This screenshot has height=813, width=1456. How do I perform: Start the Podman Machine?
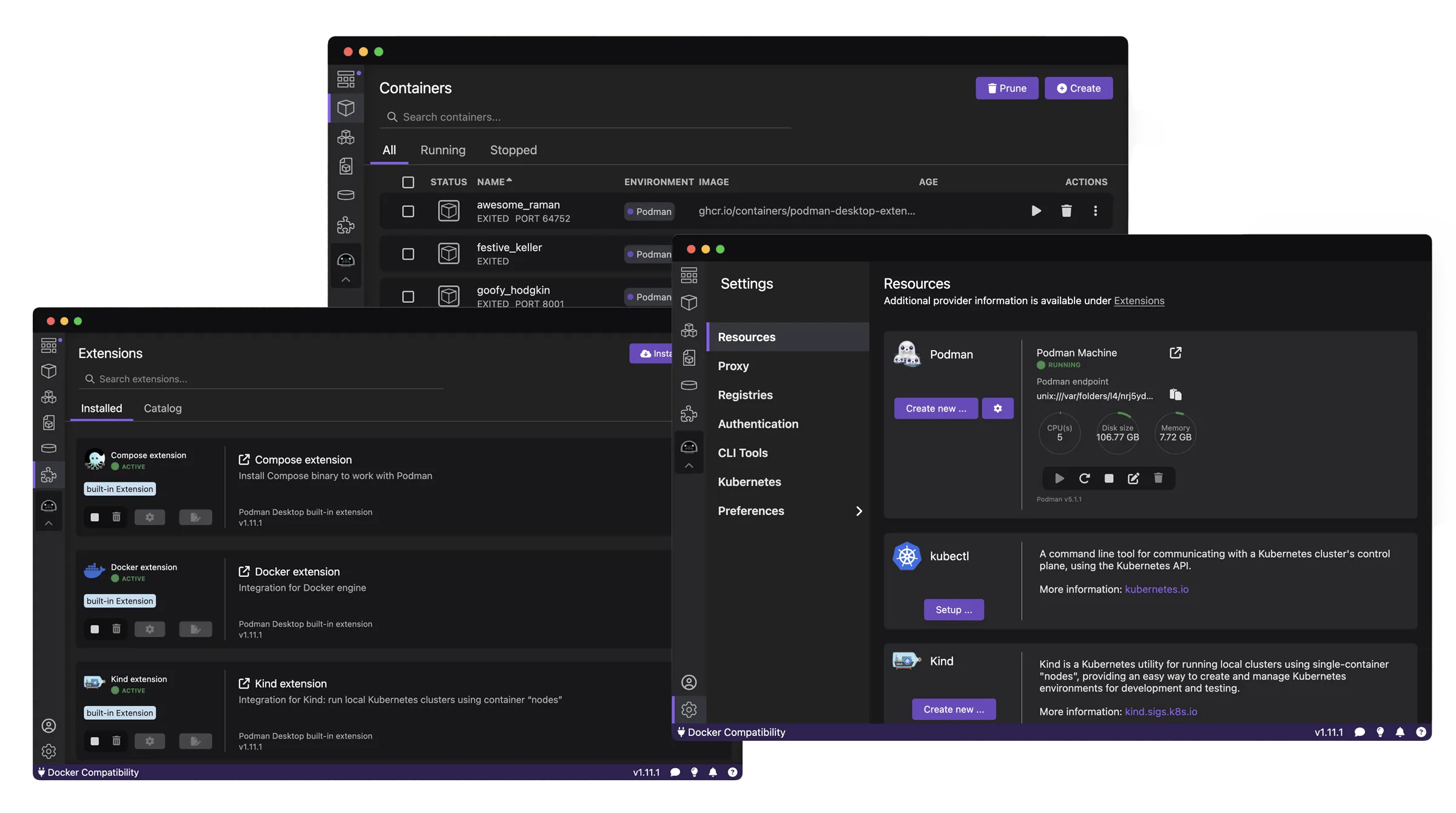1059,478
